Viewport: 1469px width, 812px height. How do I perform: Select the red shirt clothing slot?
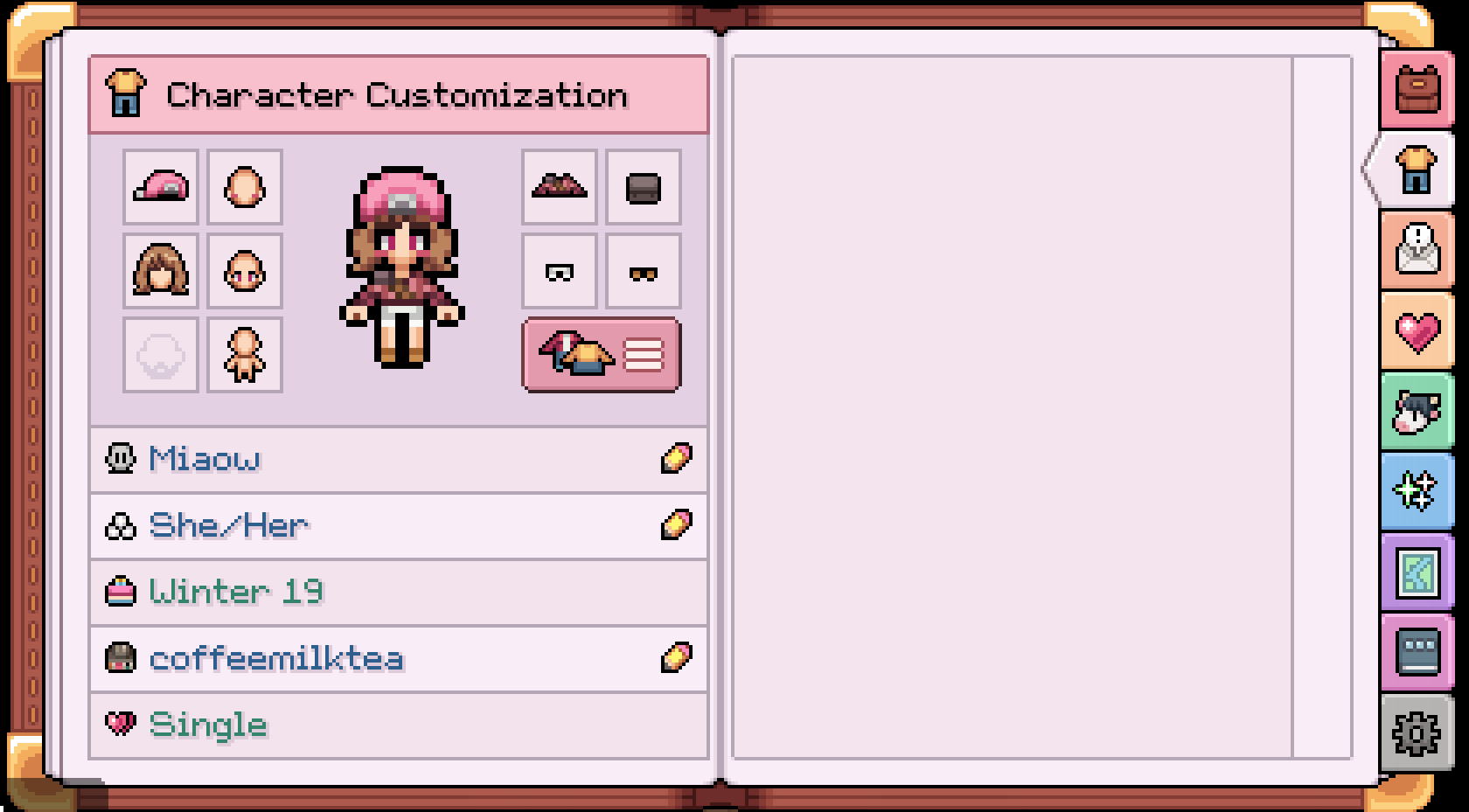[x=560, y=187]
